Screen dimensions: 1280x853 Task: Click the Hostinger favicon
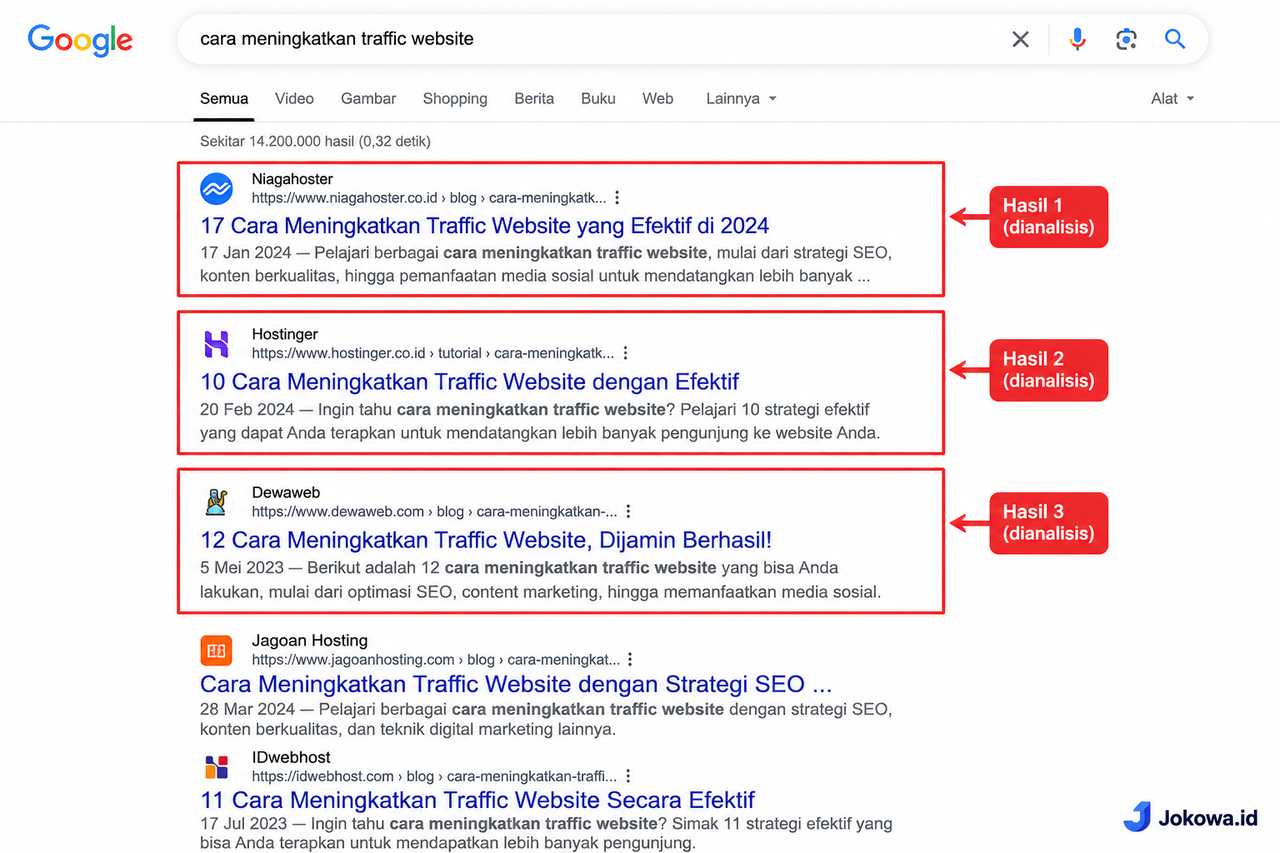216,344
